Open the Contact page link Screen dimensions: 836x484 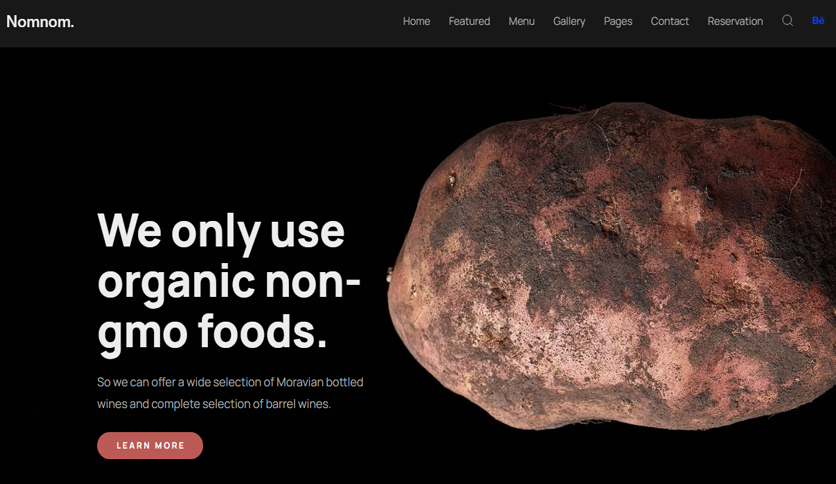pyautogui.click(x=670, y=21)
